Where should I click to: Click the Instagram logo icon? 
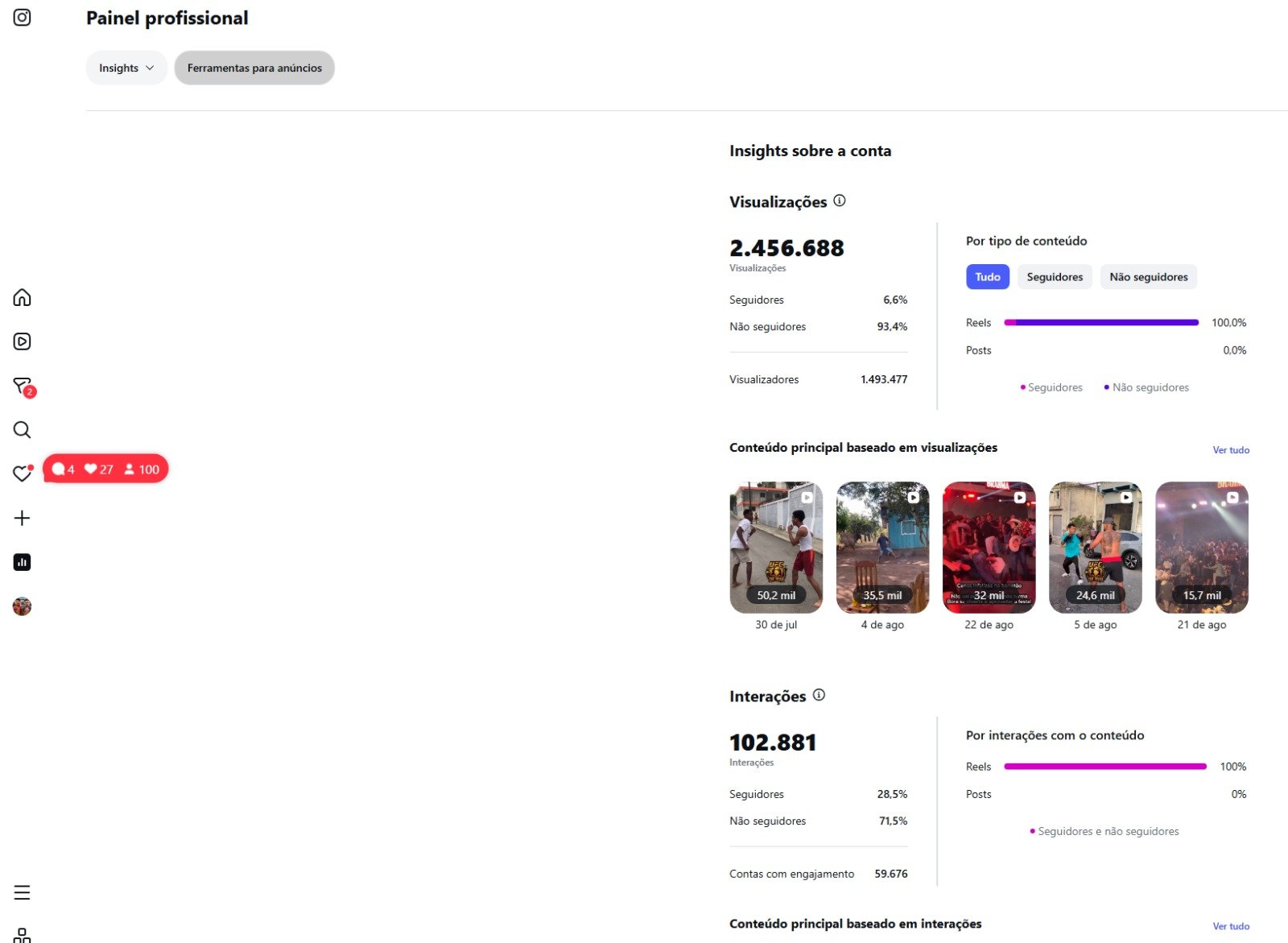(x=22, y=17)
